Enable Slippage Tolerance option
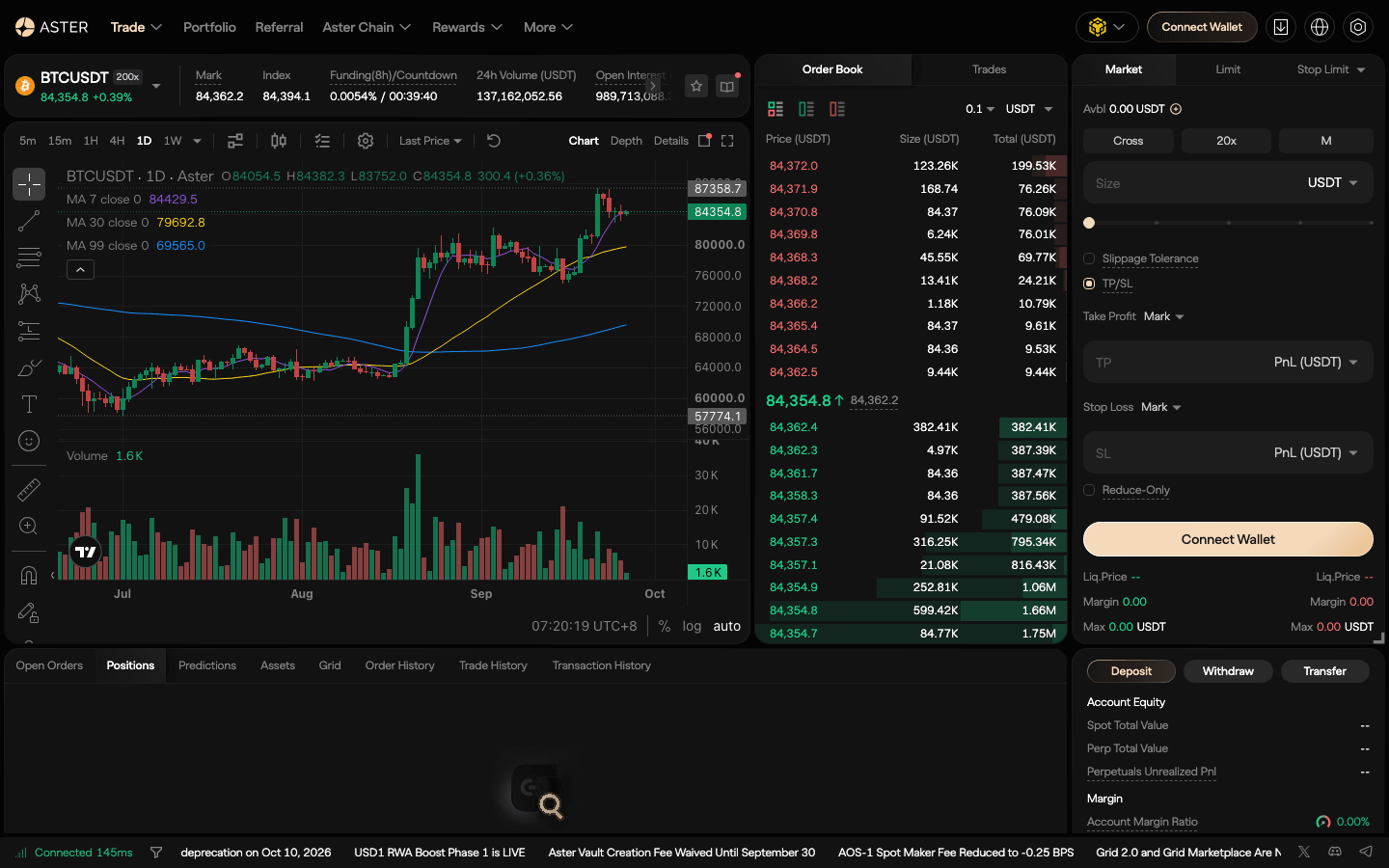Image resolution: width=1389 pixels, height=868 pixels. (x=1089, y=258)
